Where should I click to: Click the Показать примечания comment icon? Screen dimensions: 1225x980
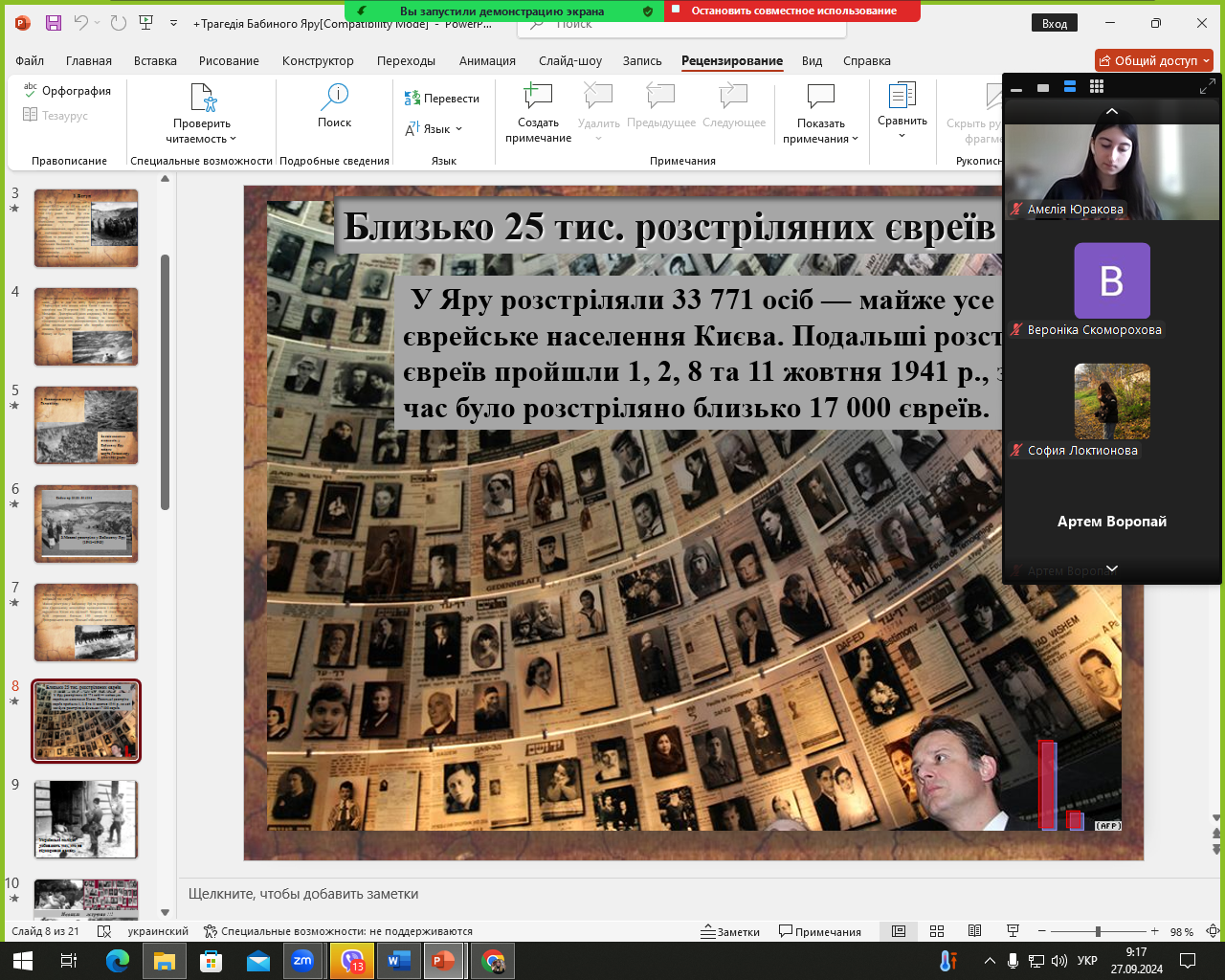(821, 97)
